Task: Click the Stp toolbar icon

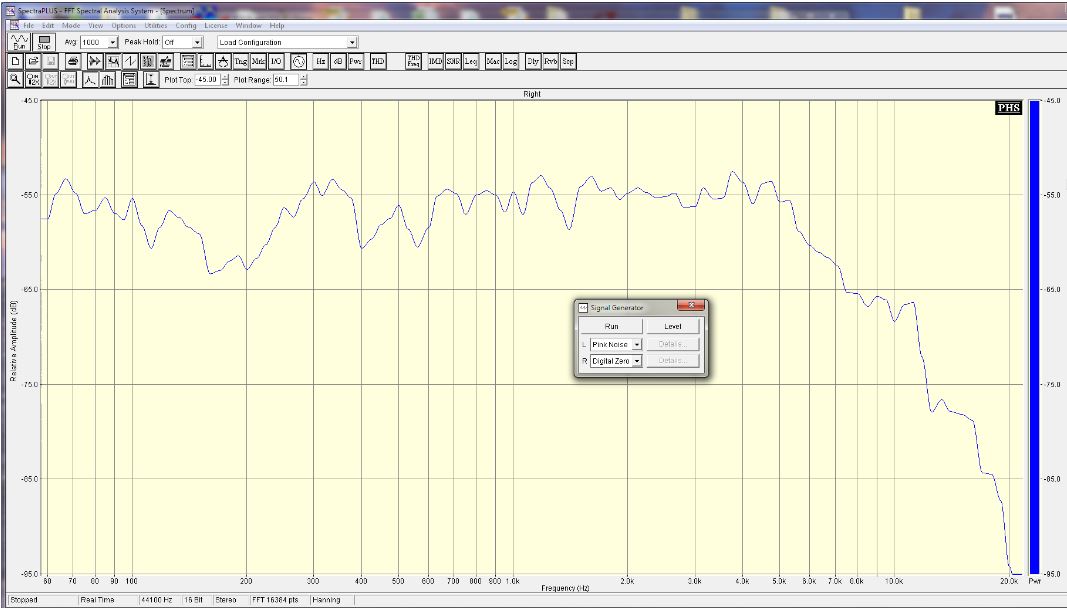Action: (x=568, y=61)
